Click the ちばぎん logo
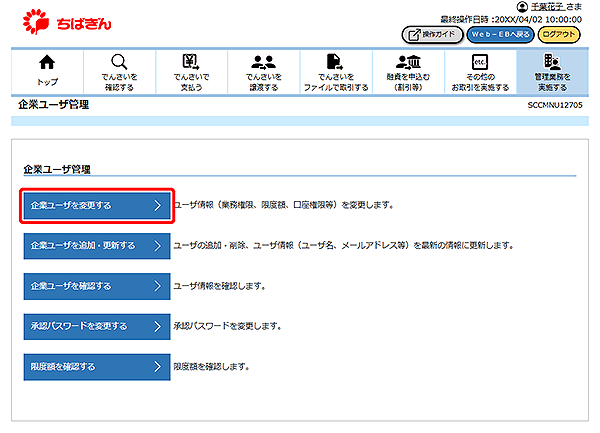Screen dimensions: 600x433 tap(67, 22)
